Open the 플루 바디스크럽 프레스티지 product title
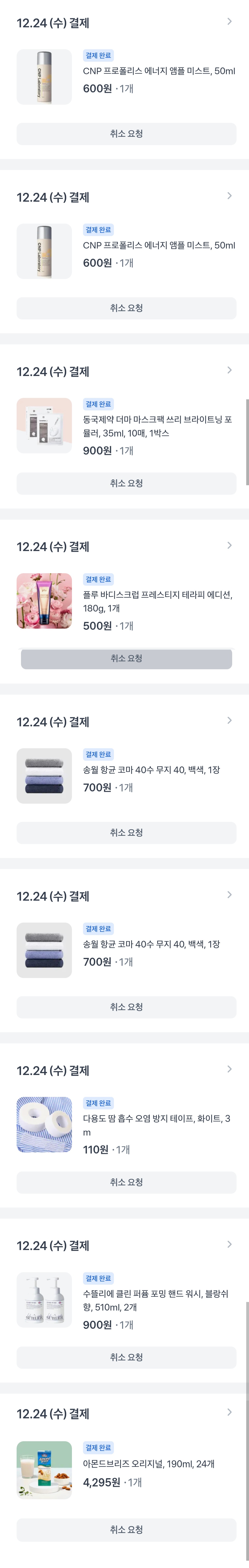The image size is (249, 1568). [157, 601]
